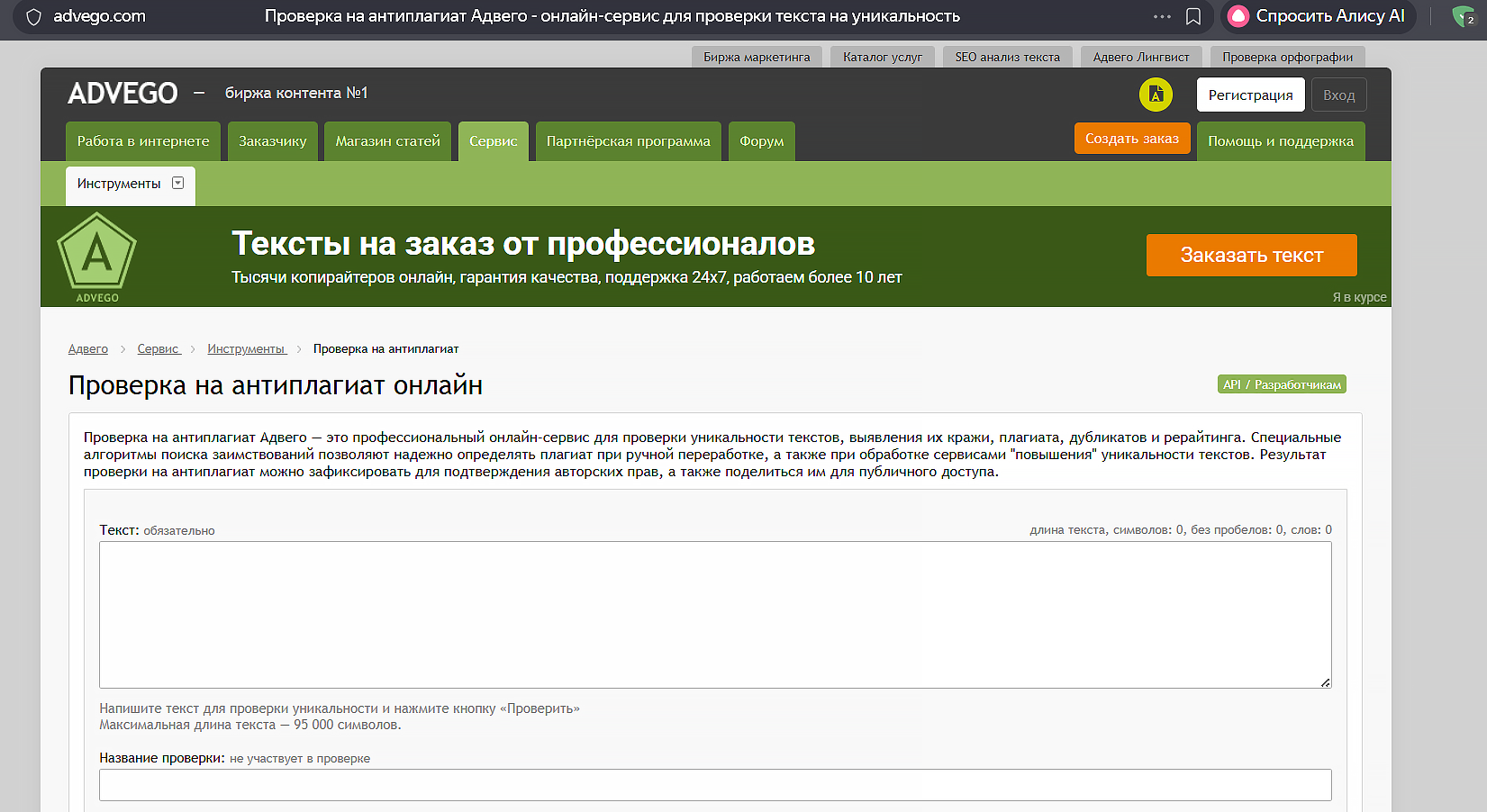1487x812 pixels.
Task: Click the shield icon in address bar
Action: tap(33, 16)
